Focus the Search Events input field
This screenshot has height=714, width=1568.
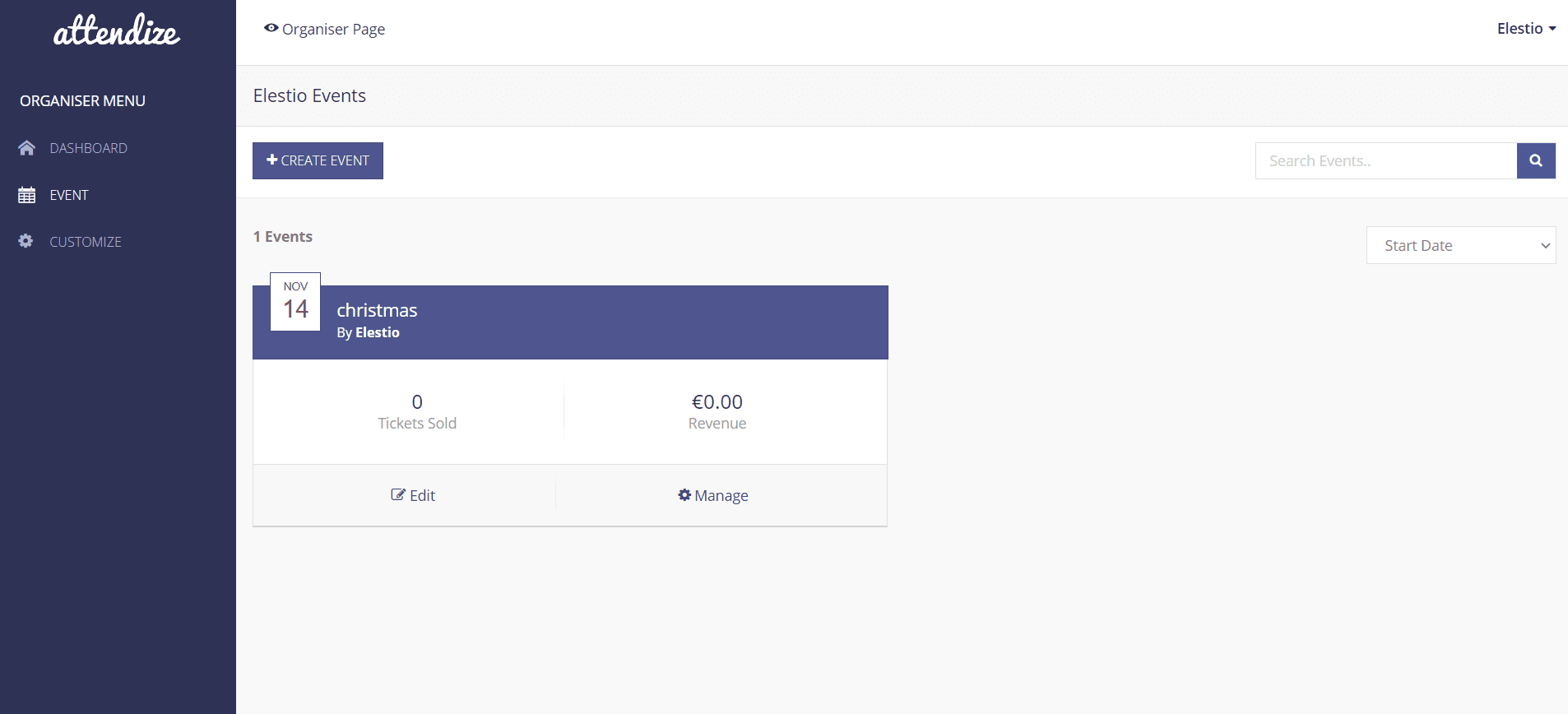(x=1385, y=160)
